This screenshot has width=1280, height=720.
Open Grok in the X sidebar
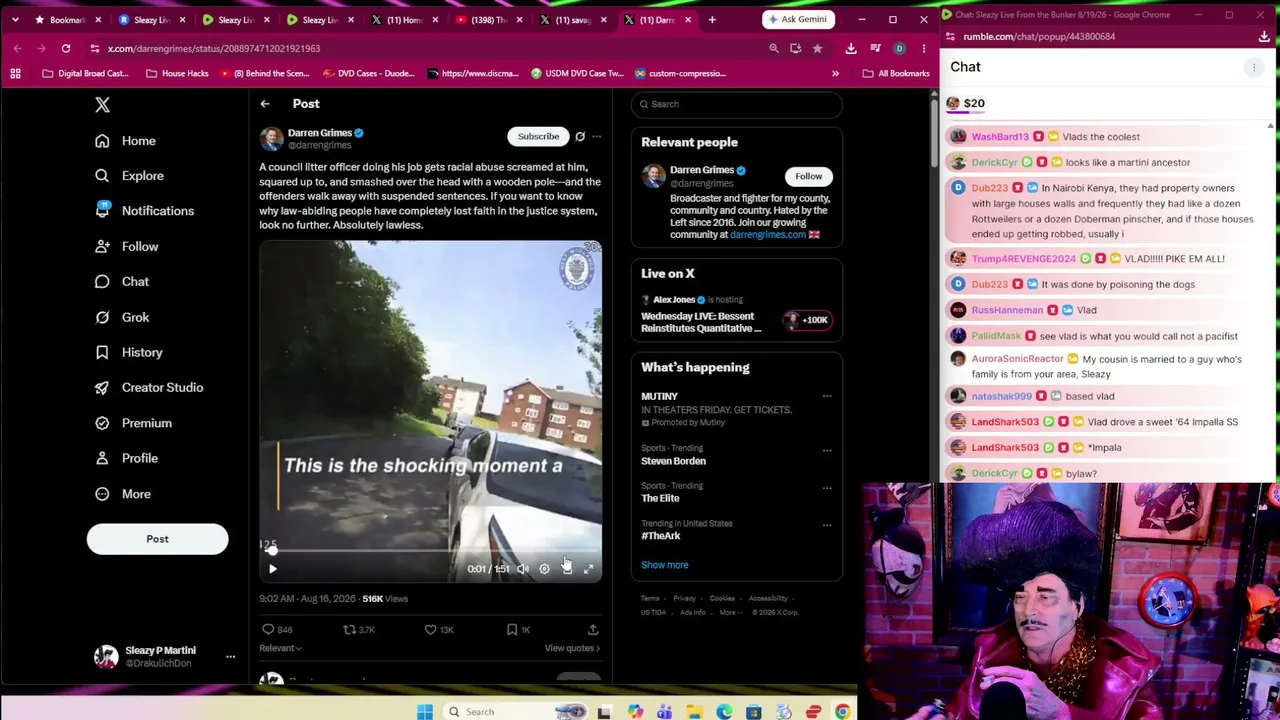122,317
